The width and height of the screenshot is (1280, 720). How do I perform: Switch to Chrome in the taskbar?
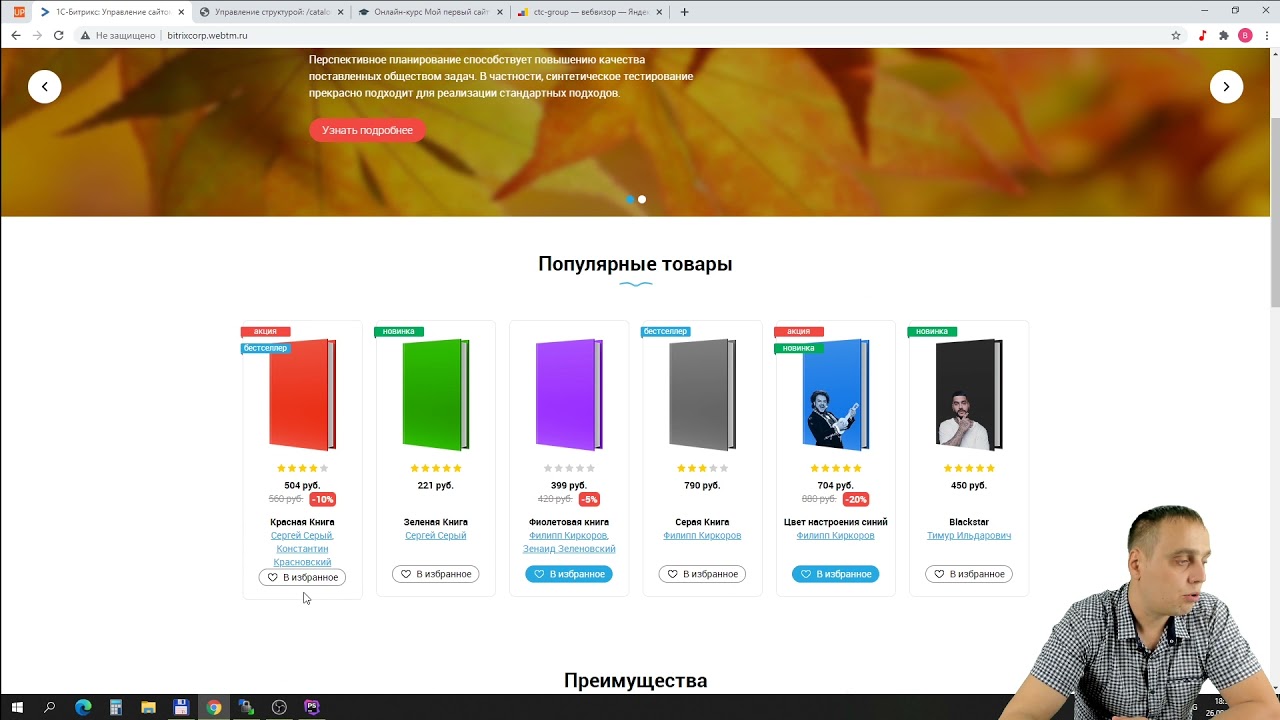coord(214,707)
